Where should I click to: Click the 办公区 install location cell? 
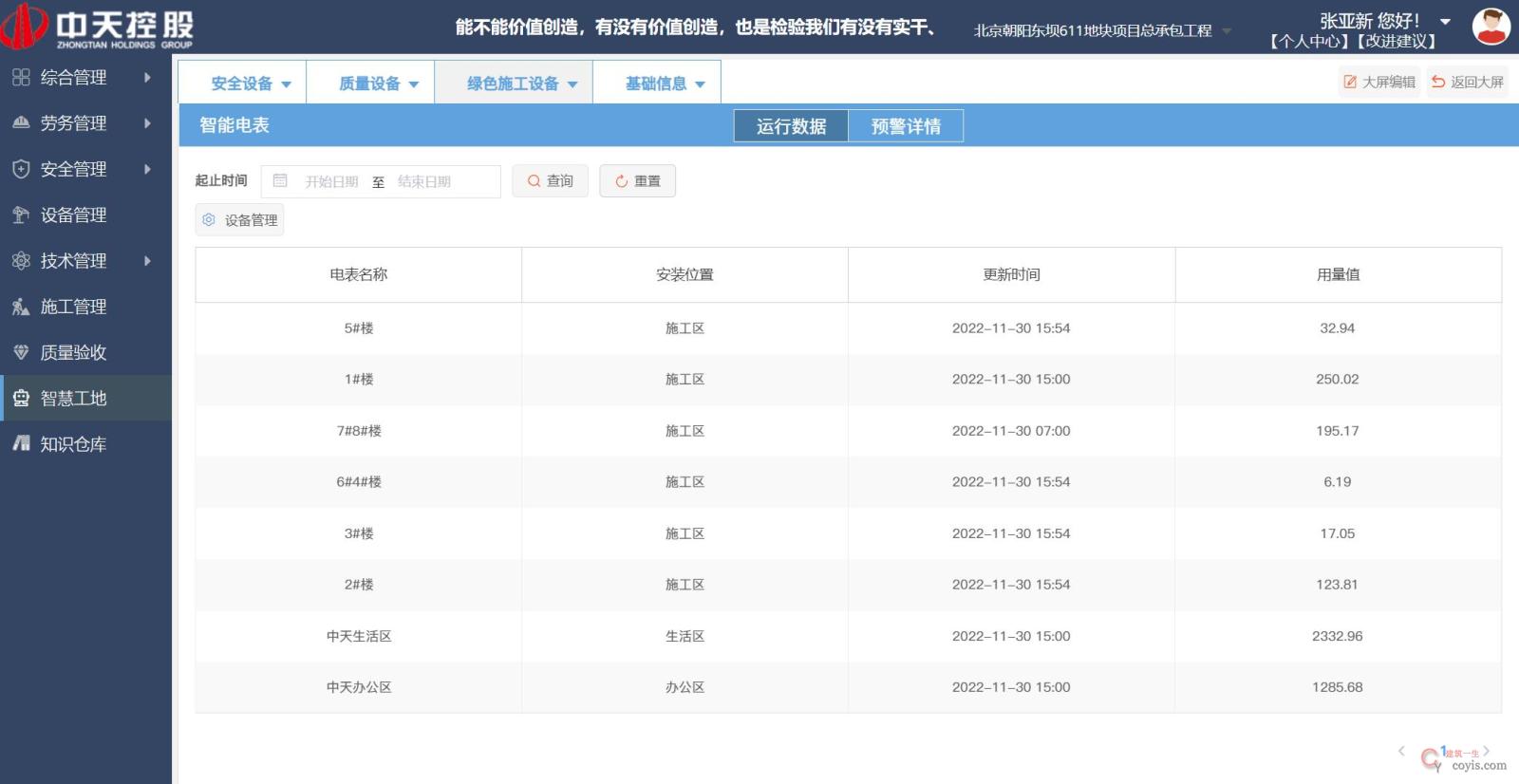point(684,687)
